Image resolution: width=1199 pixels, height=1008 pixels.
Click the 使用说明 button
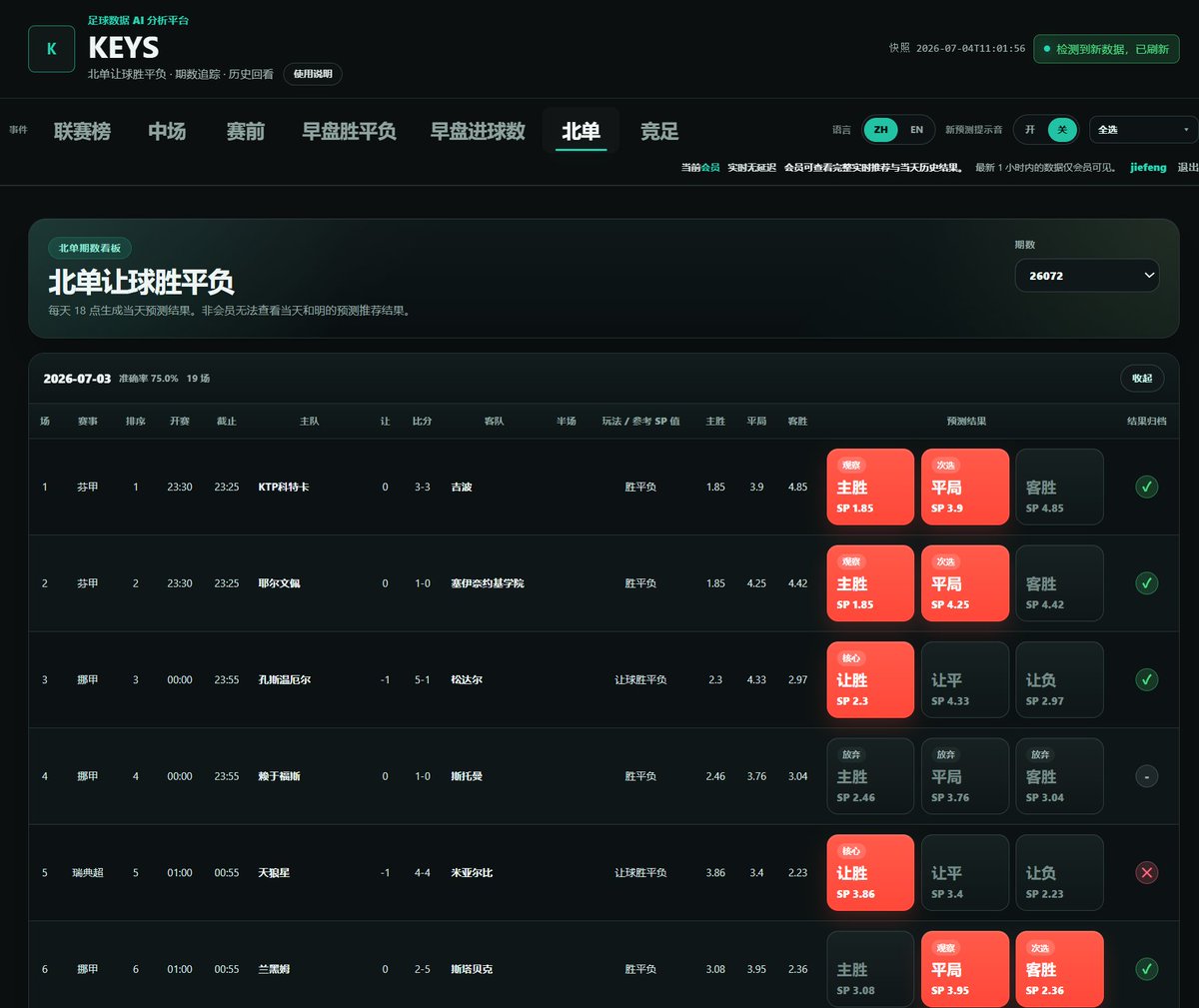pyautogui.click(x=313, y=74)
